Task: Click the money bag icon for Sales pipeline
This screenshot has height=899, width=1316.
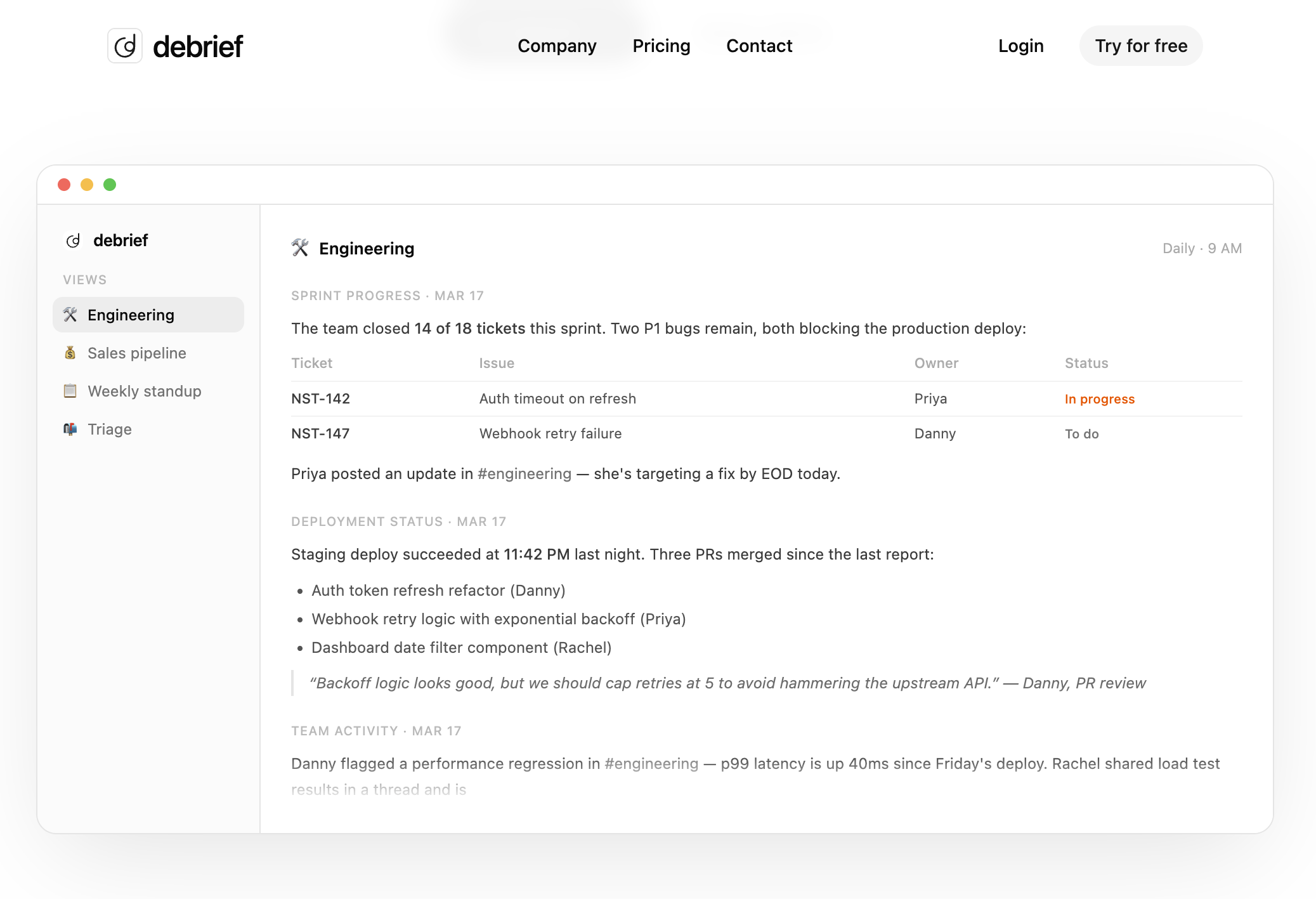Action: 70,353
